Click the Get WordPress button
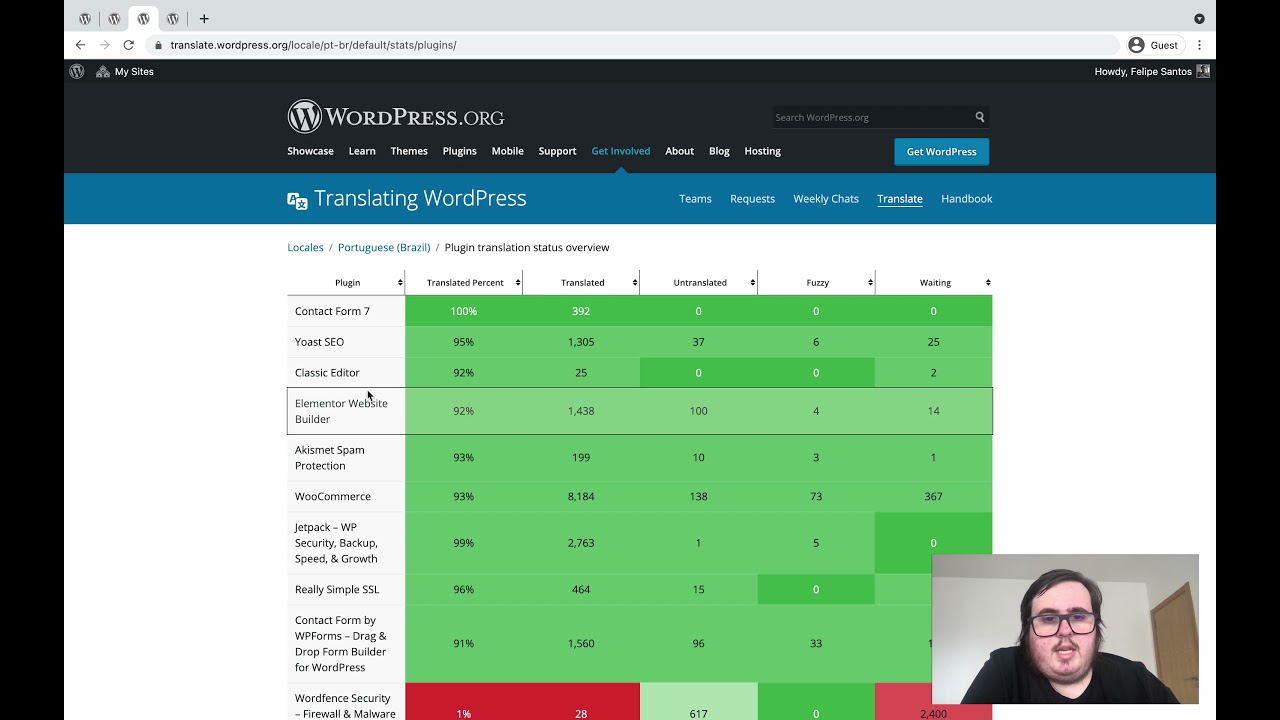 click(x=941, y=151)
